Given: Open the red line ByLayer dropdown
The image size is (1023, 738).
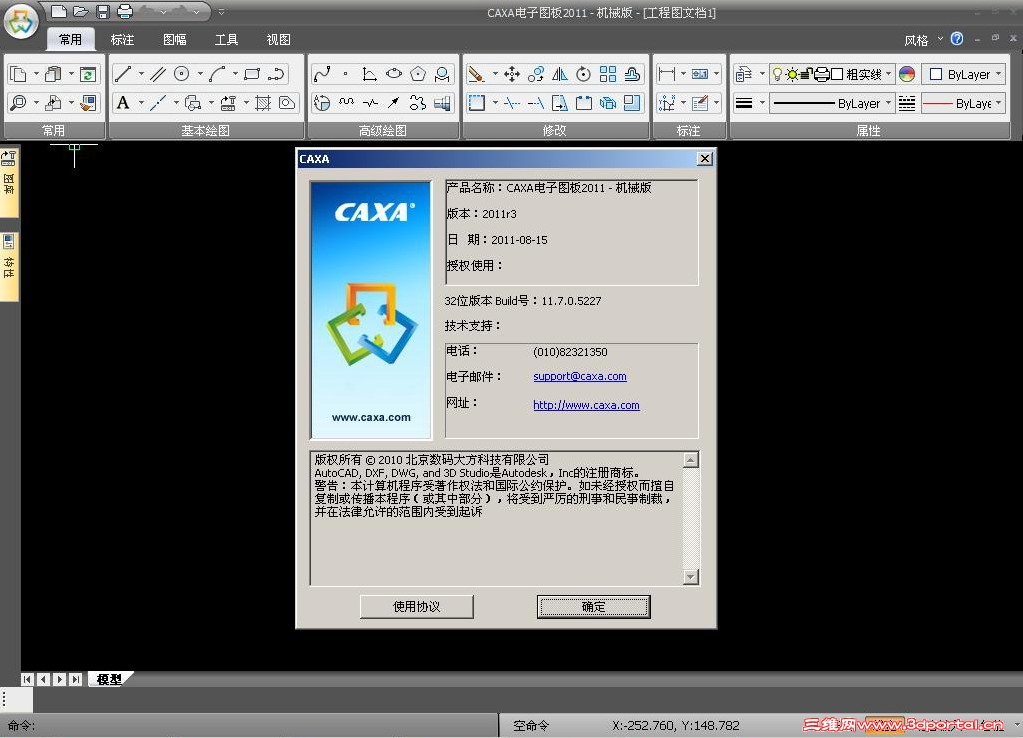Looking at the screenshot, I should (x=963, y=103).
